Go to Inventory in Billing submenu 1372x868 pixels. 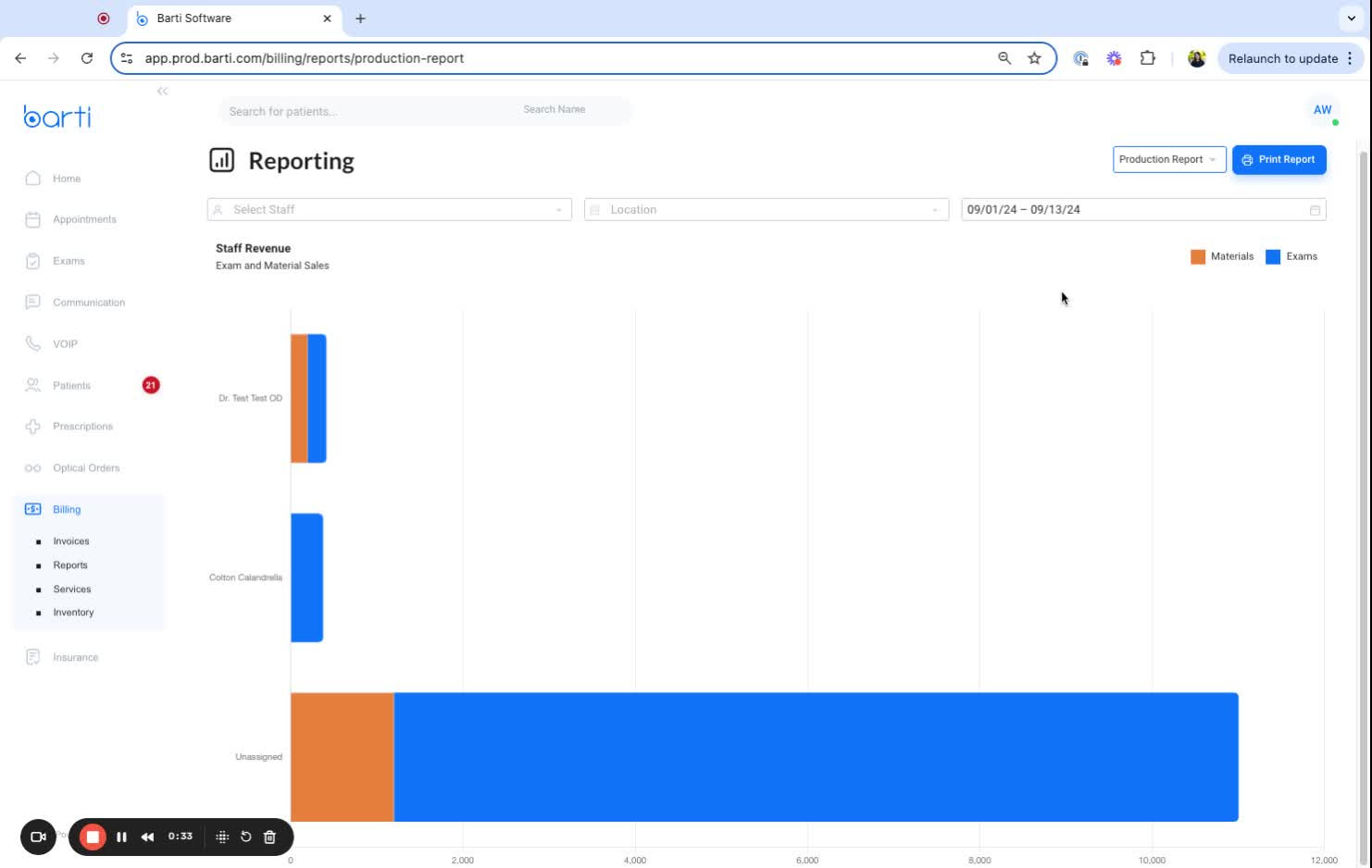click(x=73, y=613)
